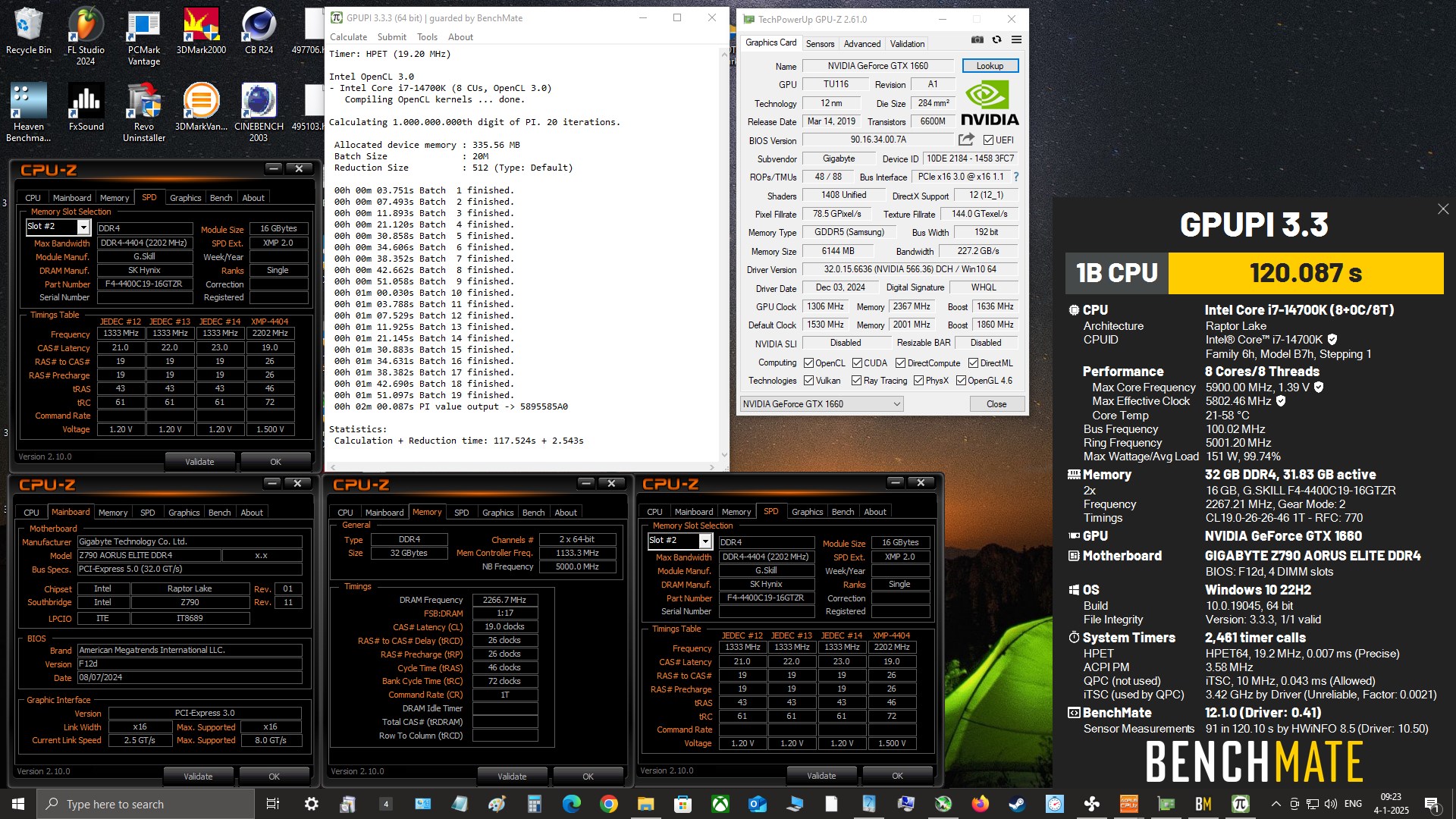This screenshot has width=1456, height=819.
Task: Click the Bus Interface question mark icon
Action: (x=1016, y=177)
